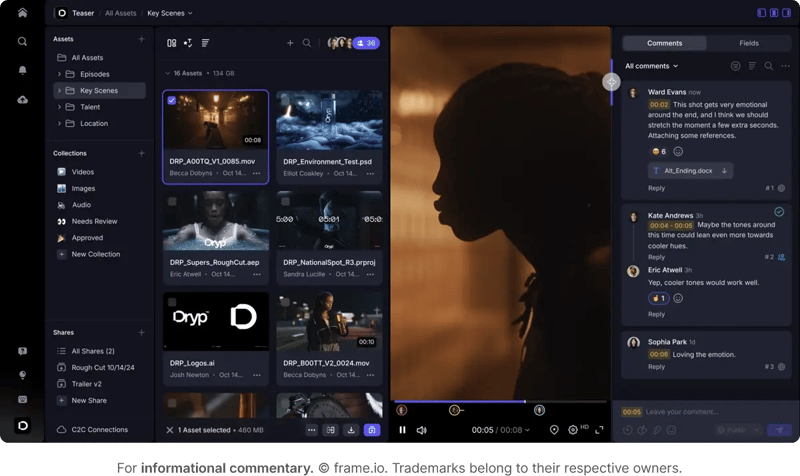Compare selected asset icon

pos(331,430)
